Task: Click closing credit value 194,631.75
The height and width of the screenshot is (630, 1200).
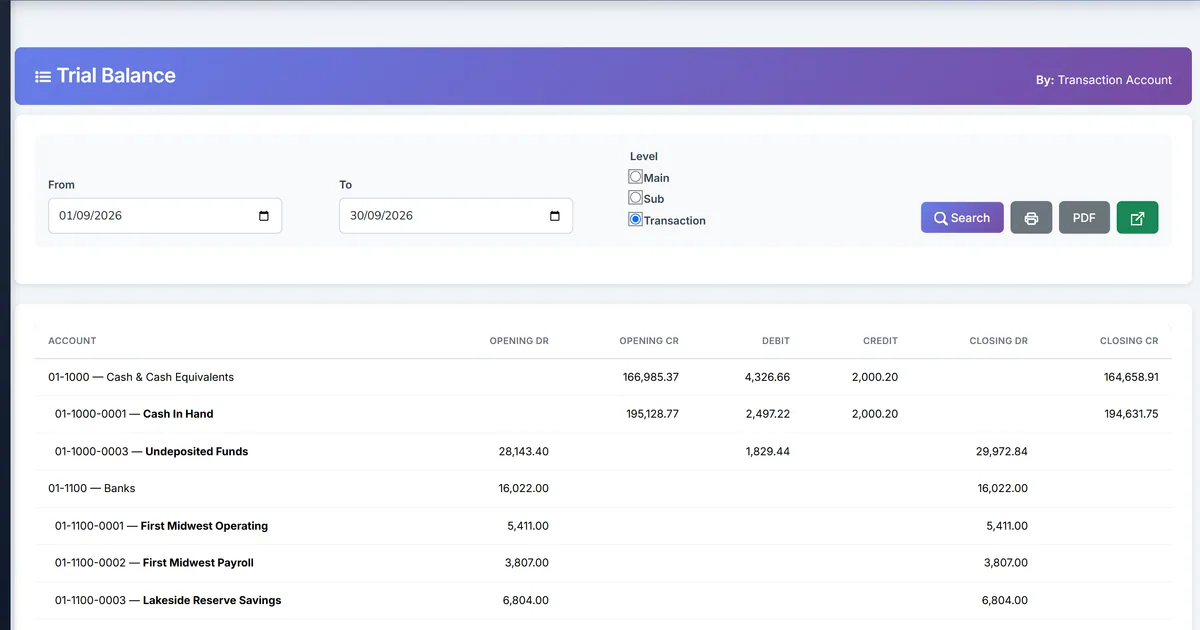Action: 1131,414
